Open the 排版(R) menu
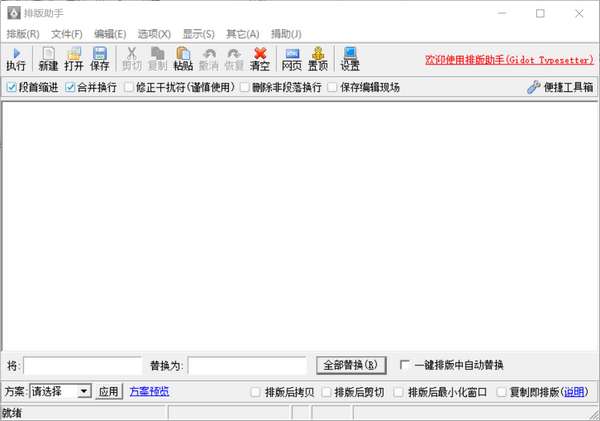Image resolution: width=600 pixels, height=421 pixels. pyautogui.click(x=23, y=34)
